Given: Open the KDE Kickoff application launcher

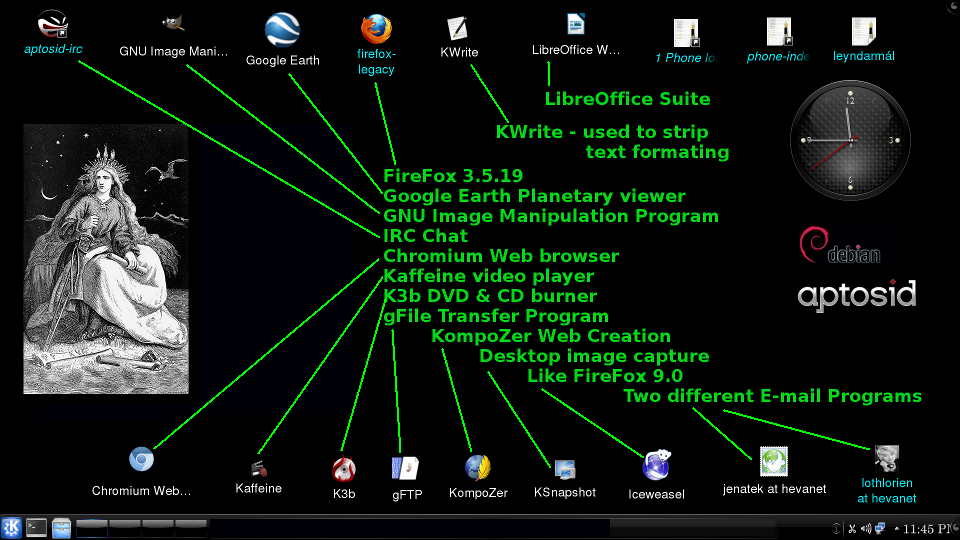Looking at the screenshot, I should (x=11, y=528).
